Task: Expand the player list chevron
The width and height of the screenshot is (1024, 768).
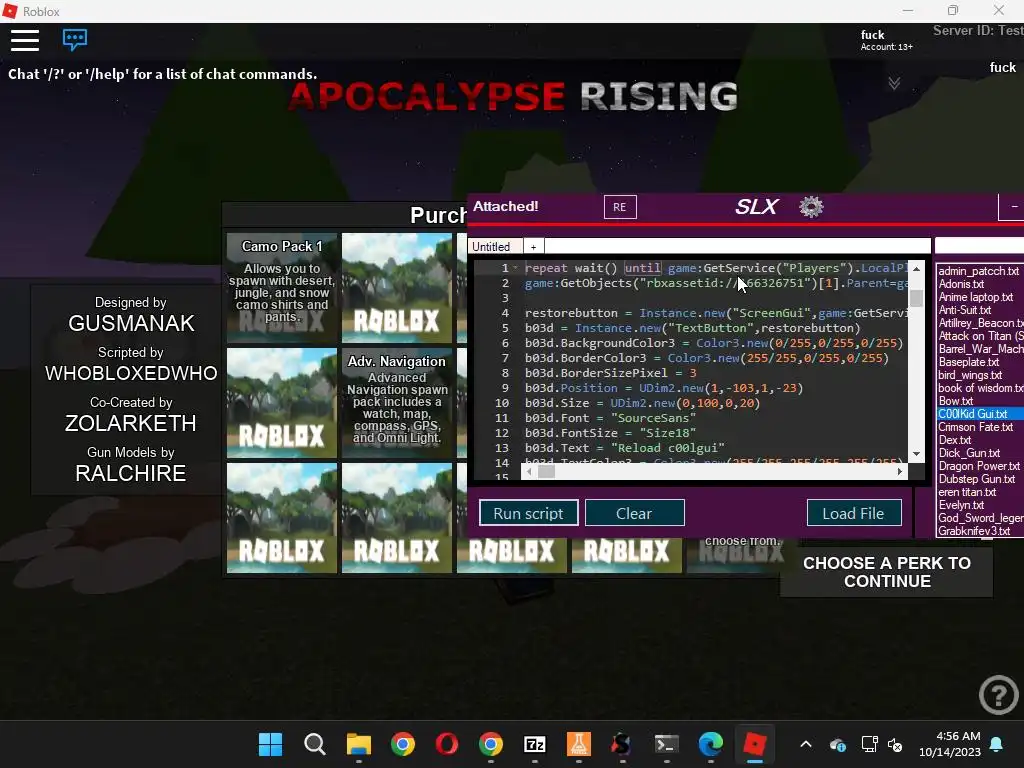Action: [x=894, y=83]
